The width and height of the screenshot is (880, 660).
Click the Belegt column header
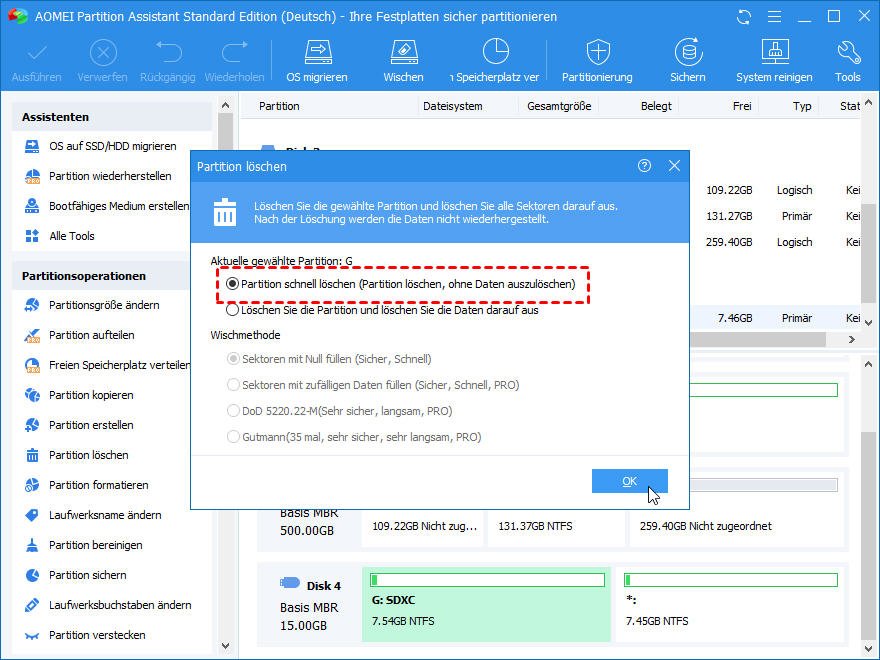656,106
